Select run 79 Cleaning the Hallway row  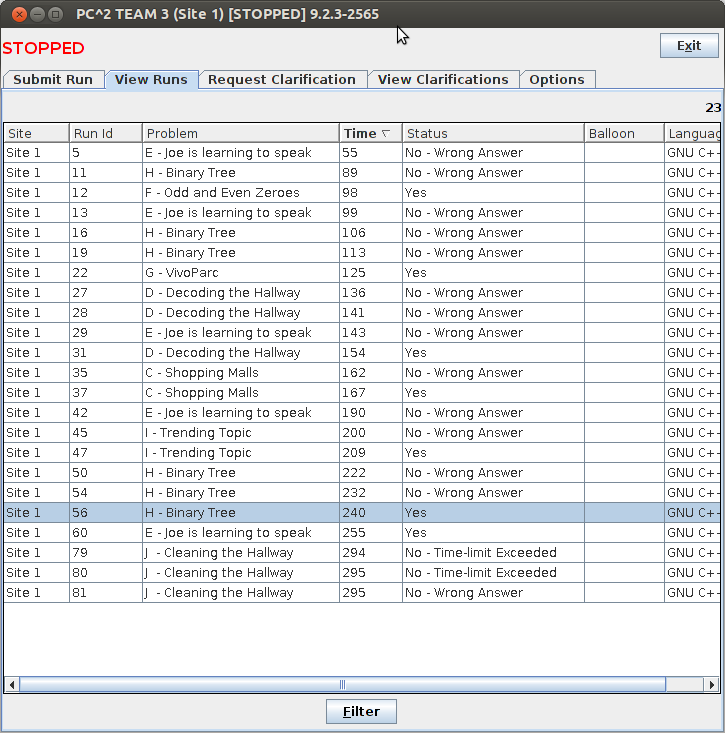tap(240, 553)
